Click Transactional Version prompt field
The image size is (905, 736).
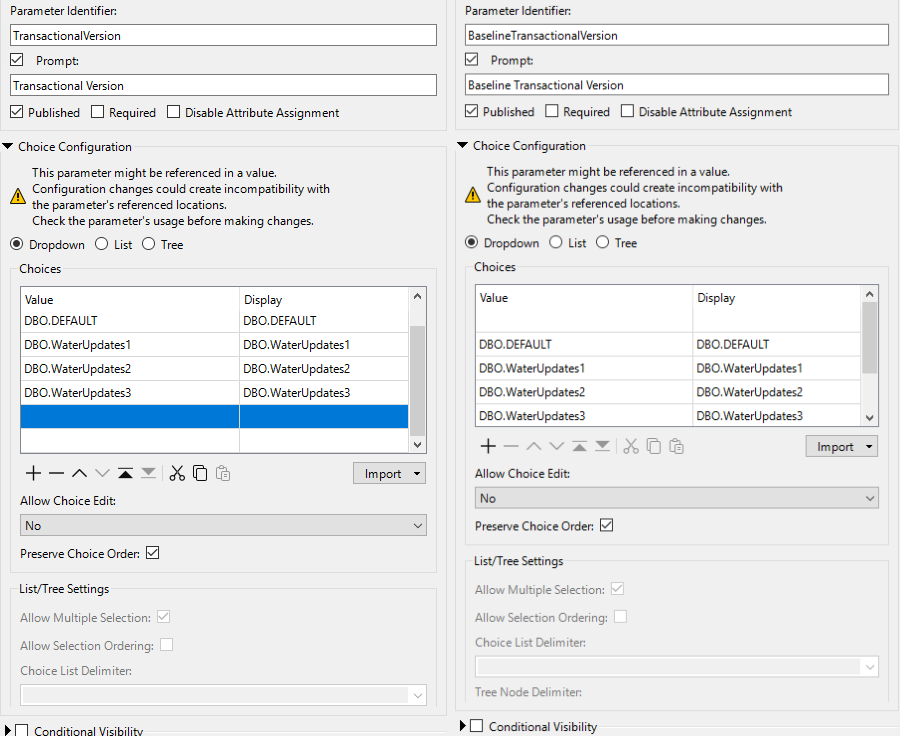223,85
